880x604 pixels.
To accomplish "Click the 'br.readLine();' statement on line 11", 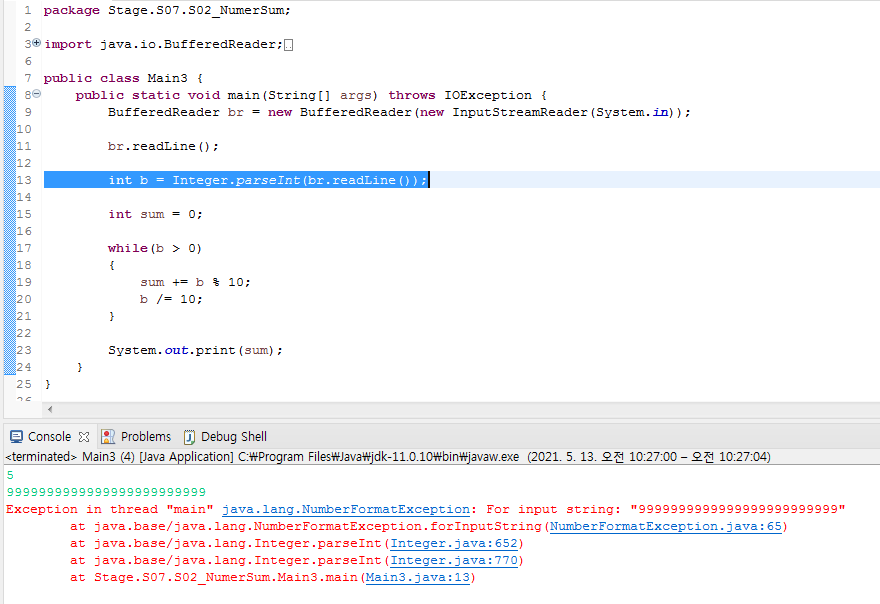I will click(163, 146).
